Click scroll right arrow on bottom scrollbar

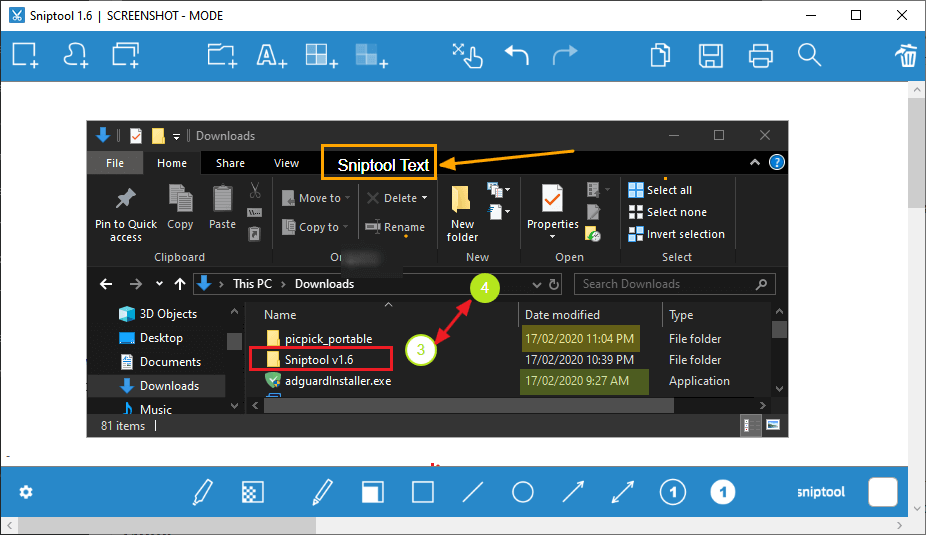point(899,526)
